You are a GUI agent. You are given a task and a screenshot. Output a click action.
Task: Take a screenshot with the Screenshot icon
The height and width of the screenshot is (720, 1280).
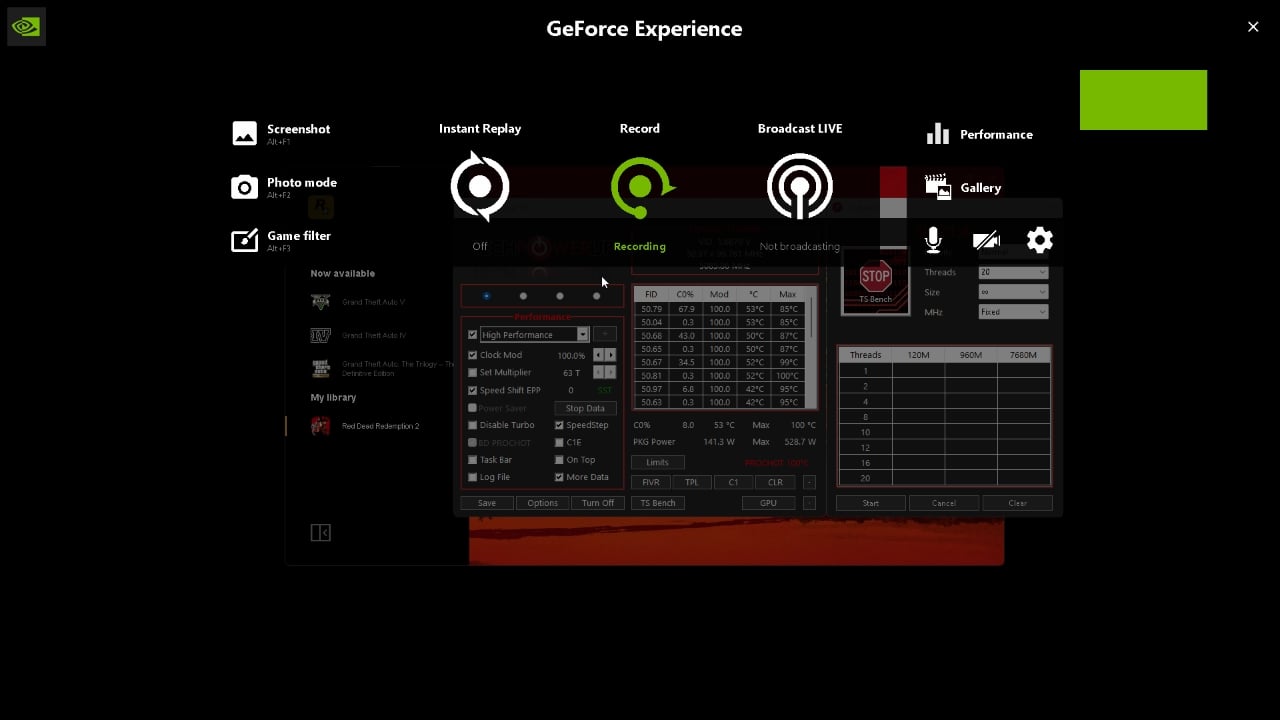(x=245, y=133)
